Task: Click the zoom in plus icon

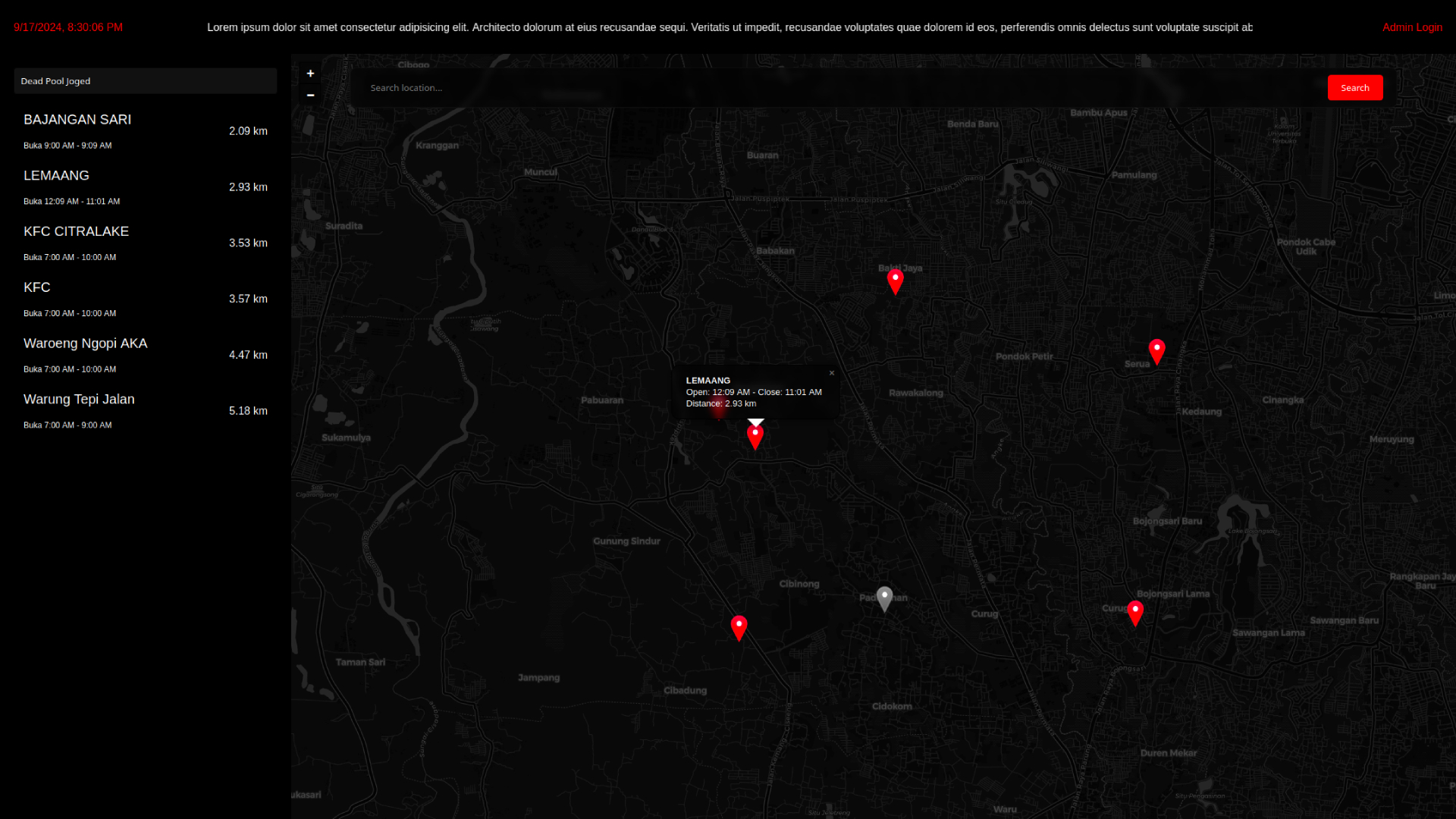Action: pos(310,74)
